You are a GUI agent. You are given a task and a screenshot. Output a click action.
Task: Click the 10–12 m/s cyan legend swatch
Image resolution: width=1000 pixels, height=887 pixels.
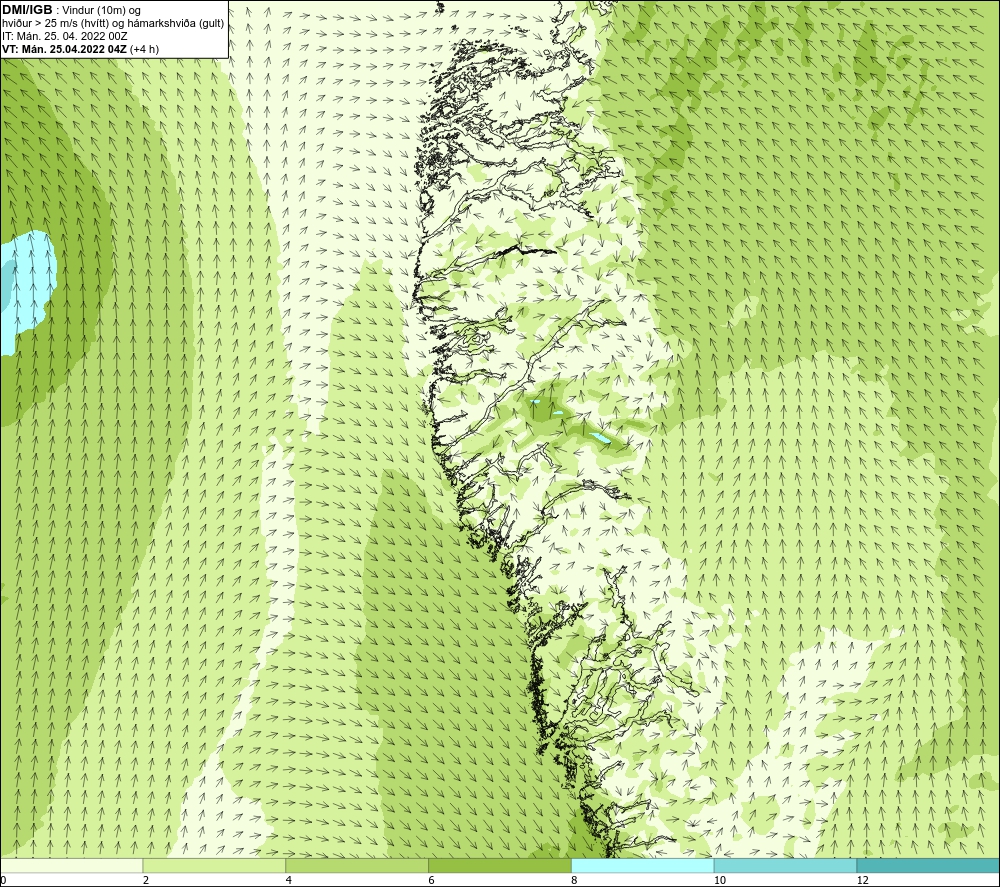[x=785, y=865]
